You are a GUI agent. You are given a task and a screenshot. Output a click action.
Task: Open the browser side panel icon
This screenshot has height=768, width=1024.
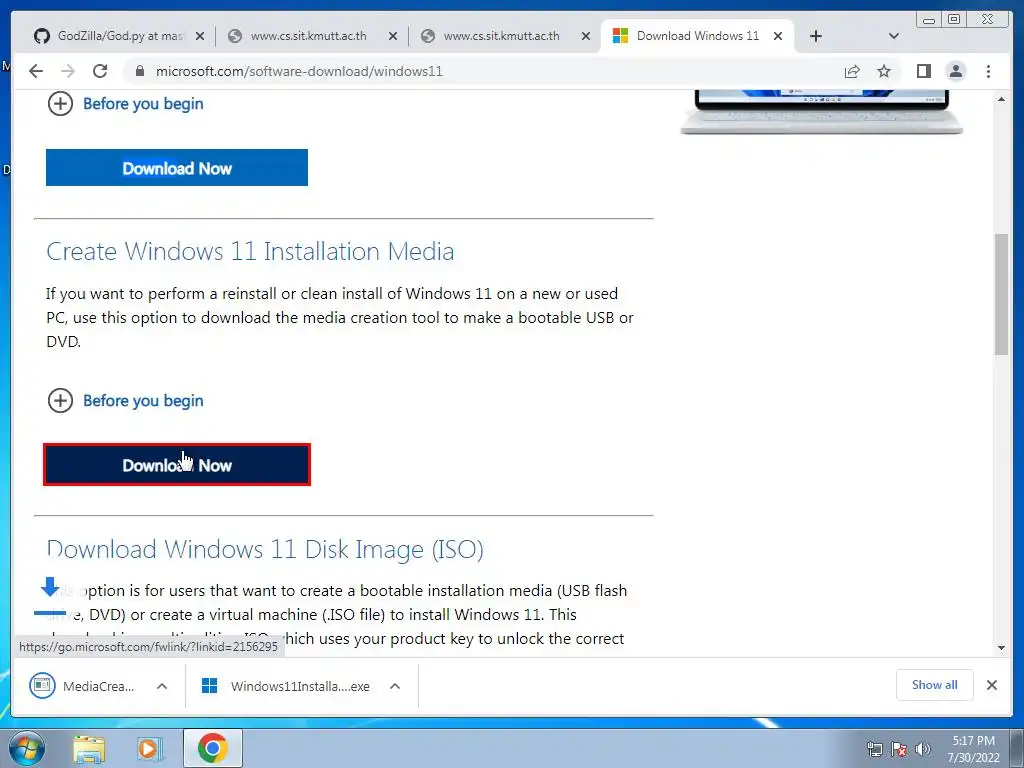[x=923, y=71]
